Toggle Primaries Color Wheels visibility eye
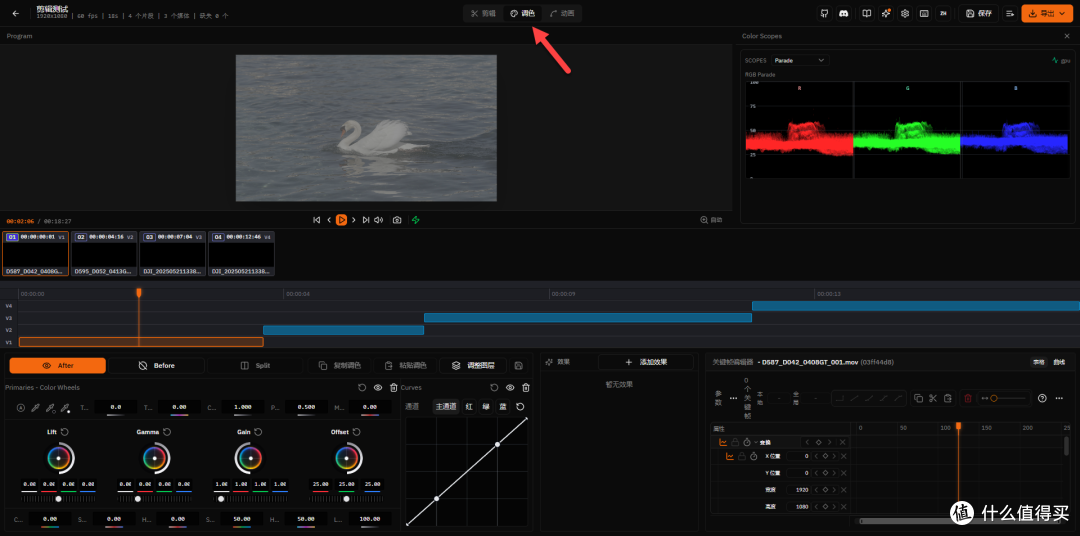The image size is (1080, 536). tap(378, 388)
